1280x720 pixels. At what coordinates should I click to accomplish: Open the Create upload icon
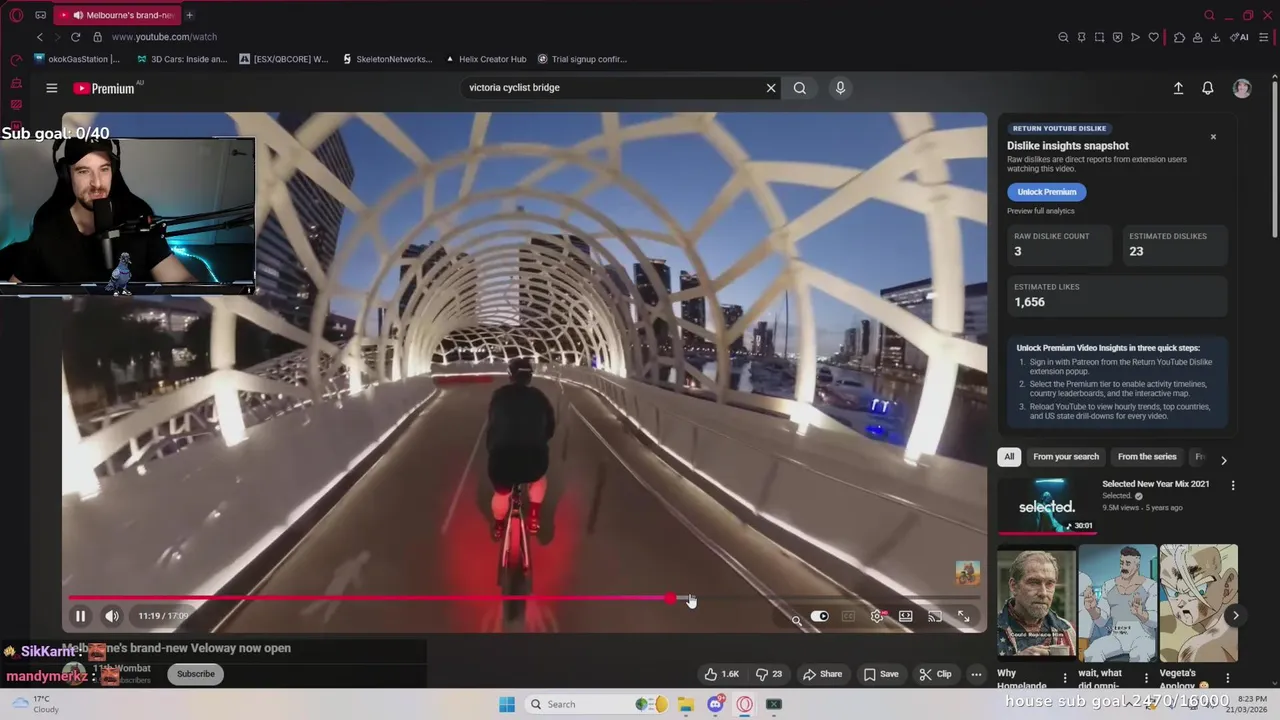click(1178, 88)
